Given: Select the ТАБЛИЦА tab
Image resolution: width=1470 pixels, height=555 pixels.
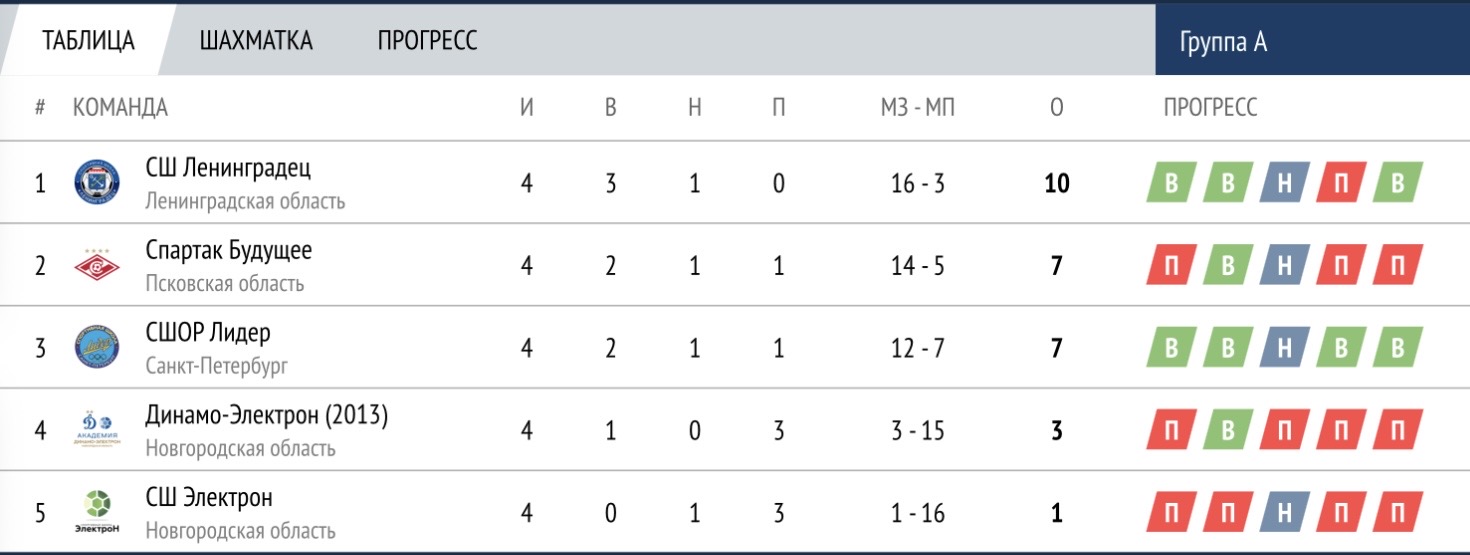Looking at the screenshot, I should pyautogui.click(x=88, y=41).
